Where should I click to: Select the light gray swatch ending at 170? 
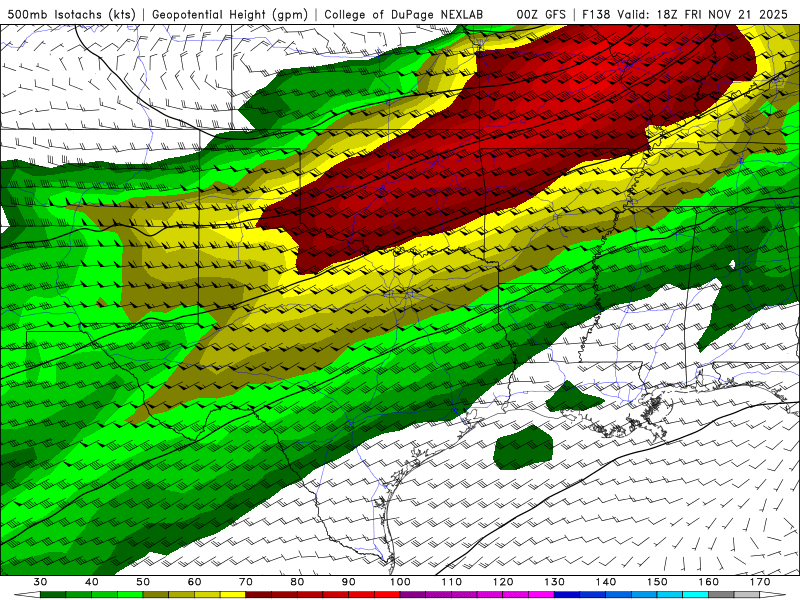coord(747,595)
